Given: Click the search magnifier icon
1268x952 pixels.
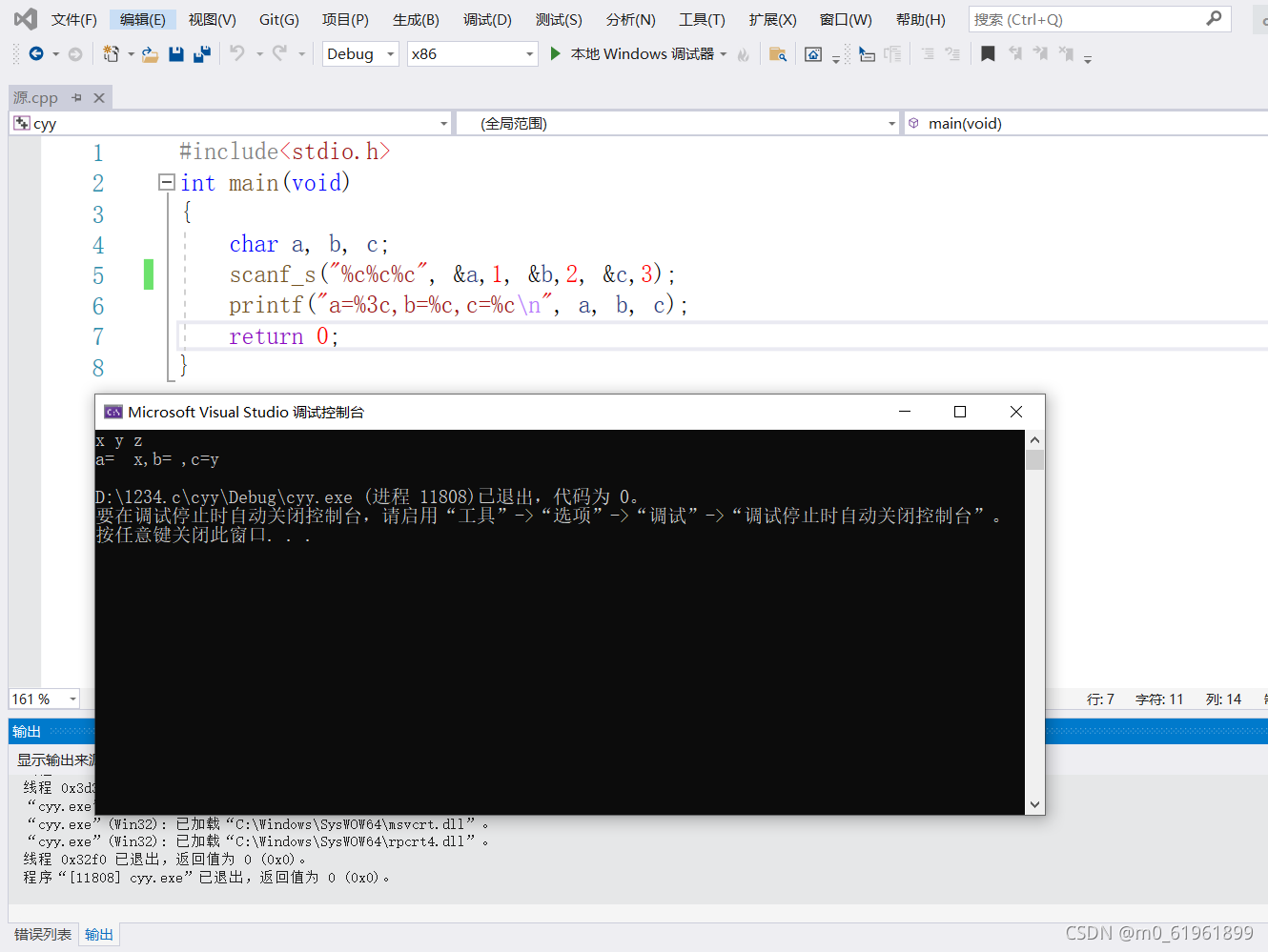Looking at the screenshot, I should [1214, 18].
